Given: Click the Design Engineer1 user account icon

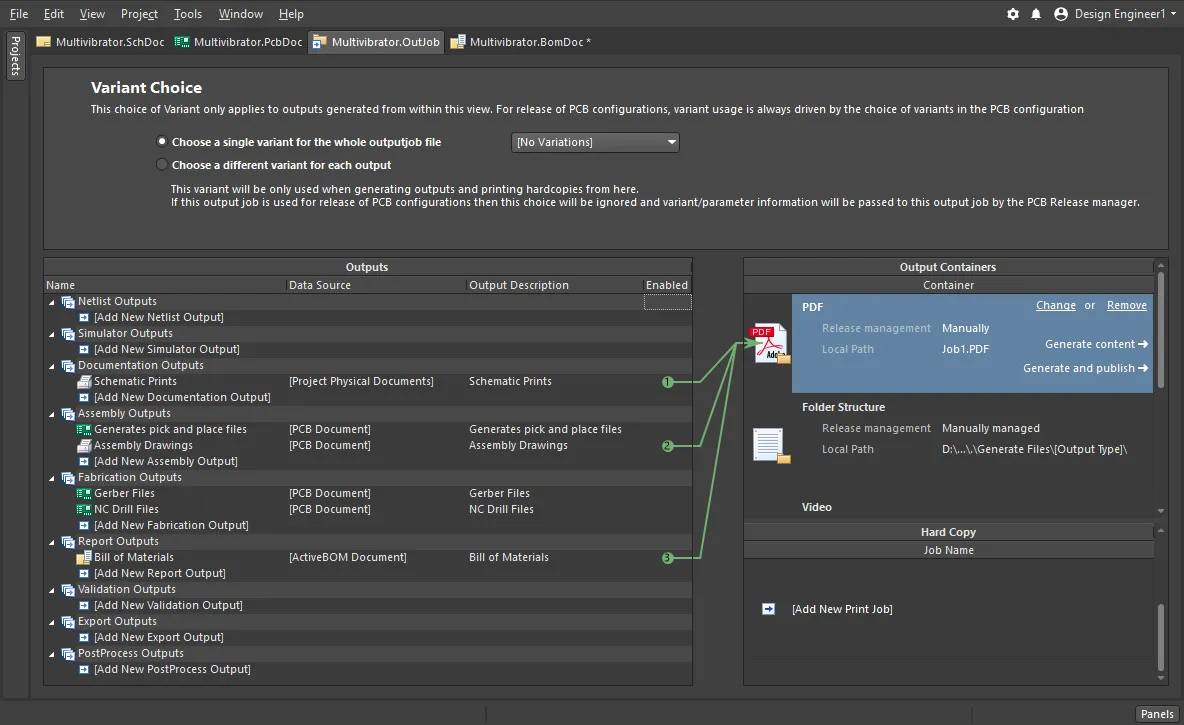Looking at the screenshot, I should (x=1061, y=14).
